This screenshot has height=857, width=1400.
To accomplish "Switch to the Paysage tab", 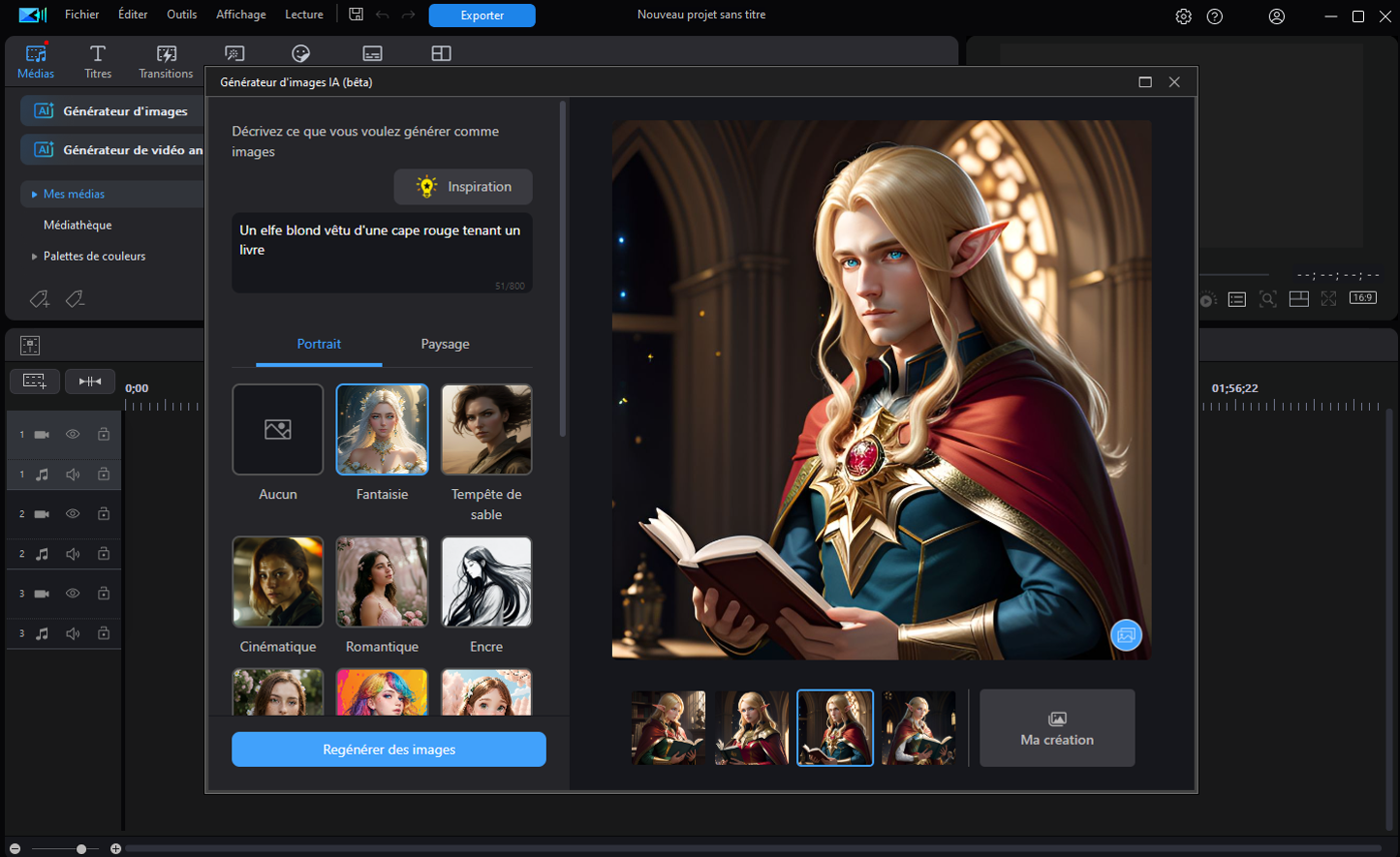I will pos(445,345).
